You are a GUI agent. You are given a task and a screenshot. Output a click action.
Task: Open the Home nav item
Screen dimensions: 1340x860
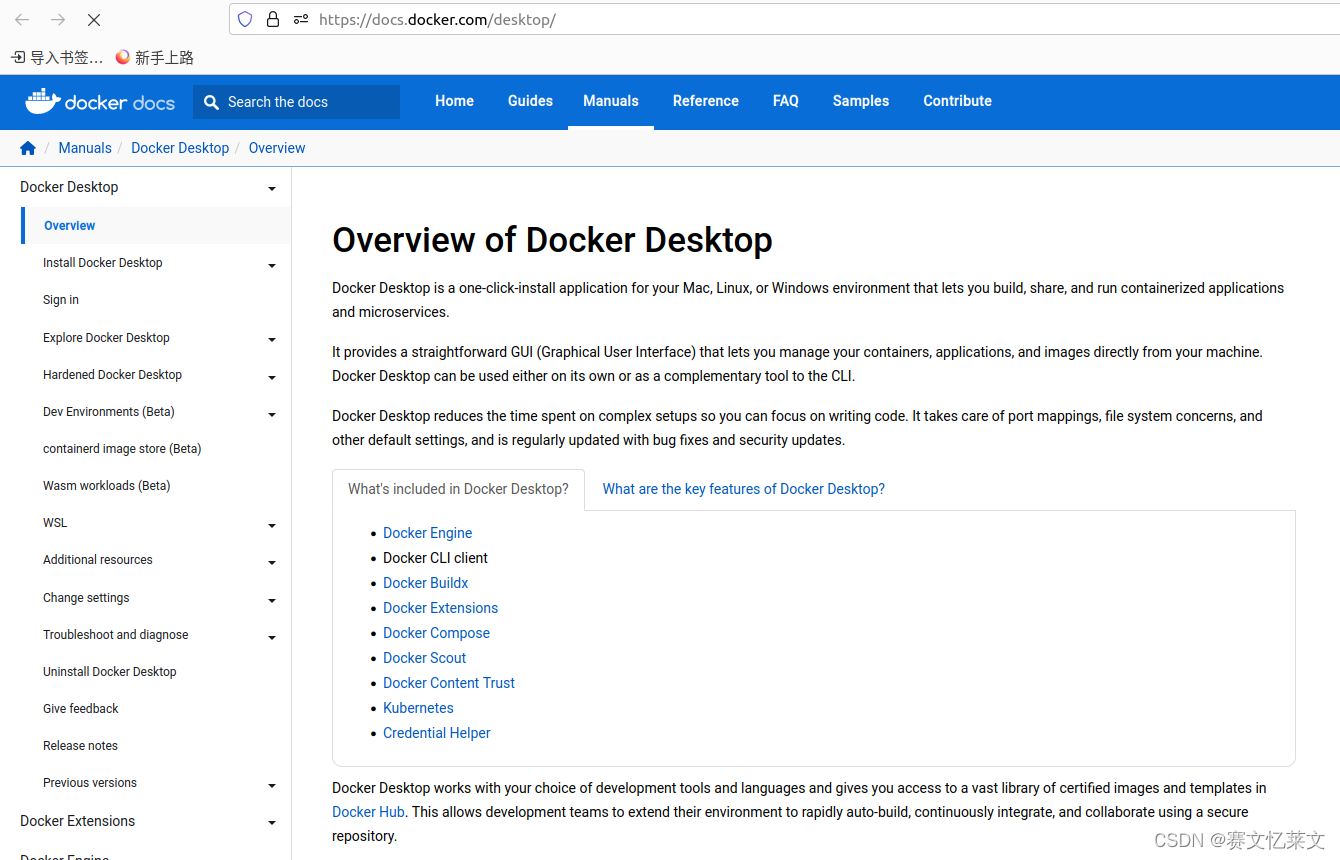(x=454, y=101)
